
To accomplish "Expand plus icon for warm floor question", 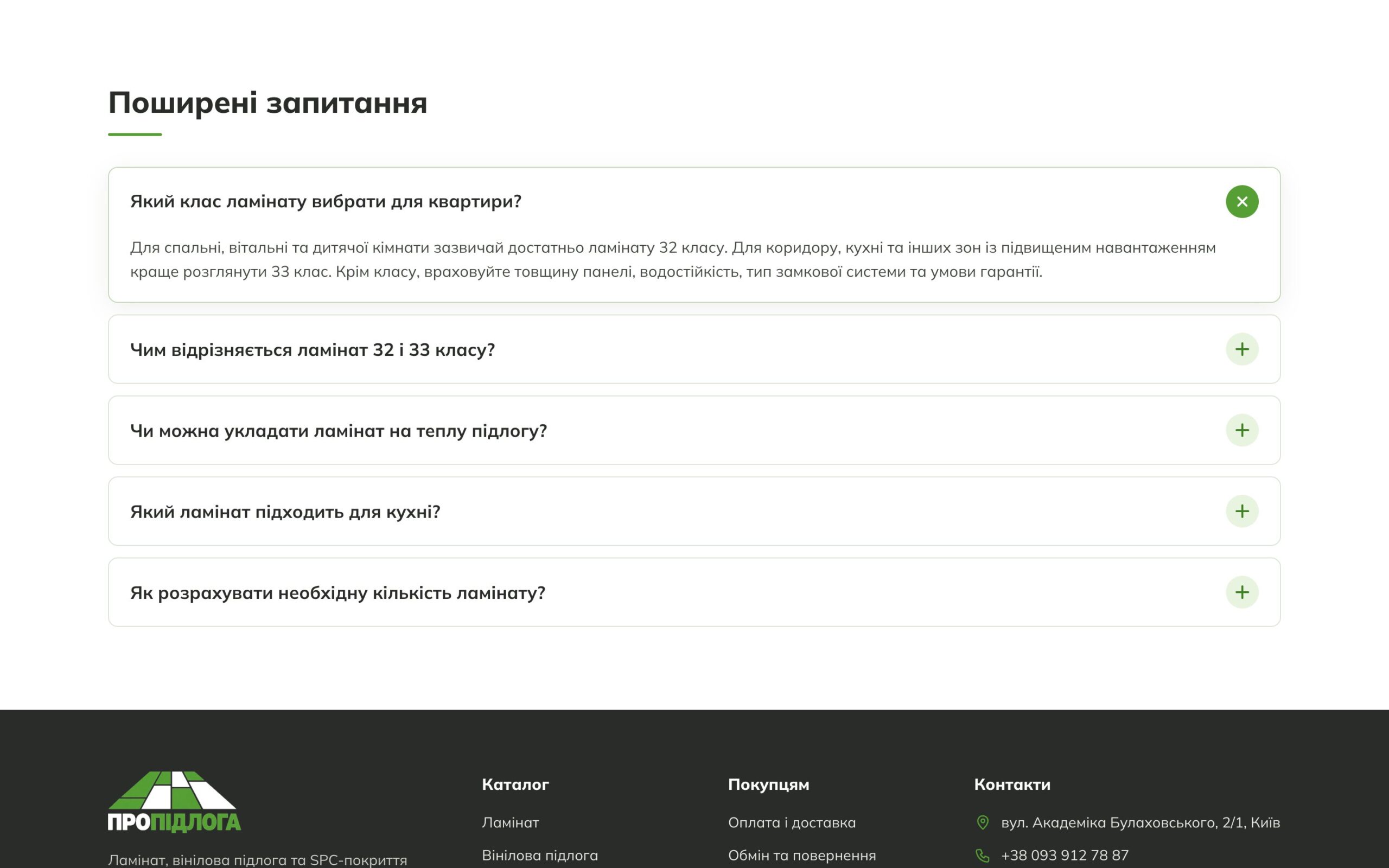I will (x=1242, y=430).
